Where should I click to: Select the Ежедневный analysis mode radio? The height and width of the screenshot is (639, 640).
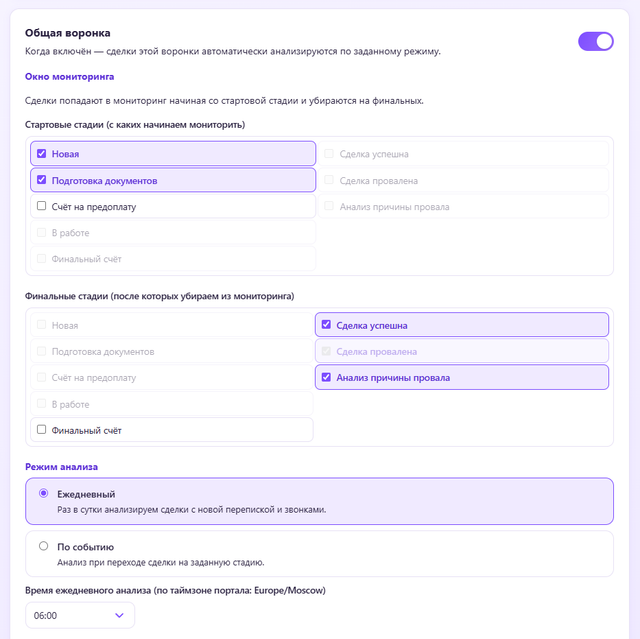[x=43, y=493]
